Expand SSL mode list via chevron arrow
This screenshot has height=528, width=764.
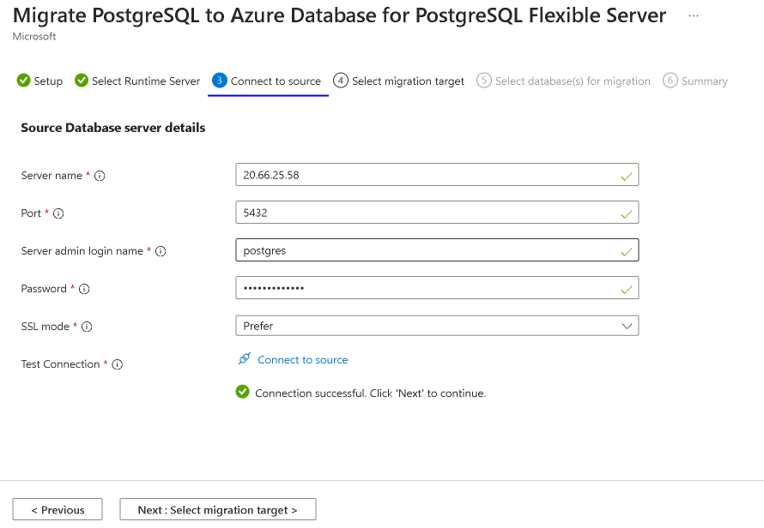point(627,326)
